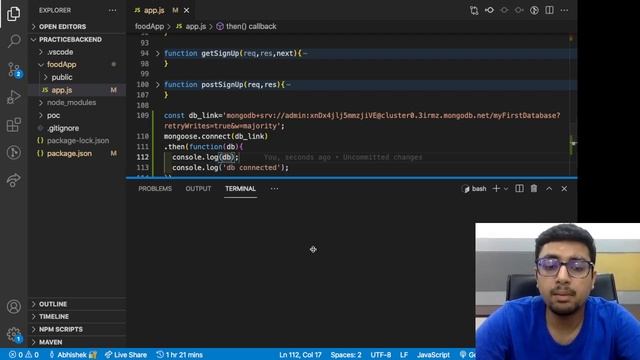Image resolution: width=640 pixels, height=360 pixels.
Task: Click the go to previous change icon
Action: 489,10
